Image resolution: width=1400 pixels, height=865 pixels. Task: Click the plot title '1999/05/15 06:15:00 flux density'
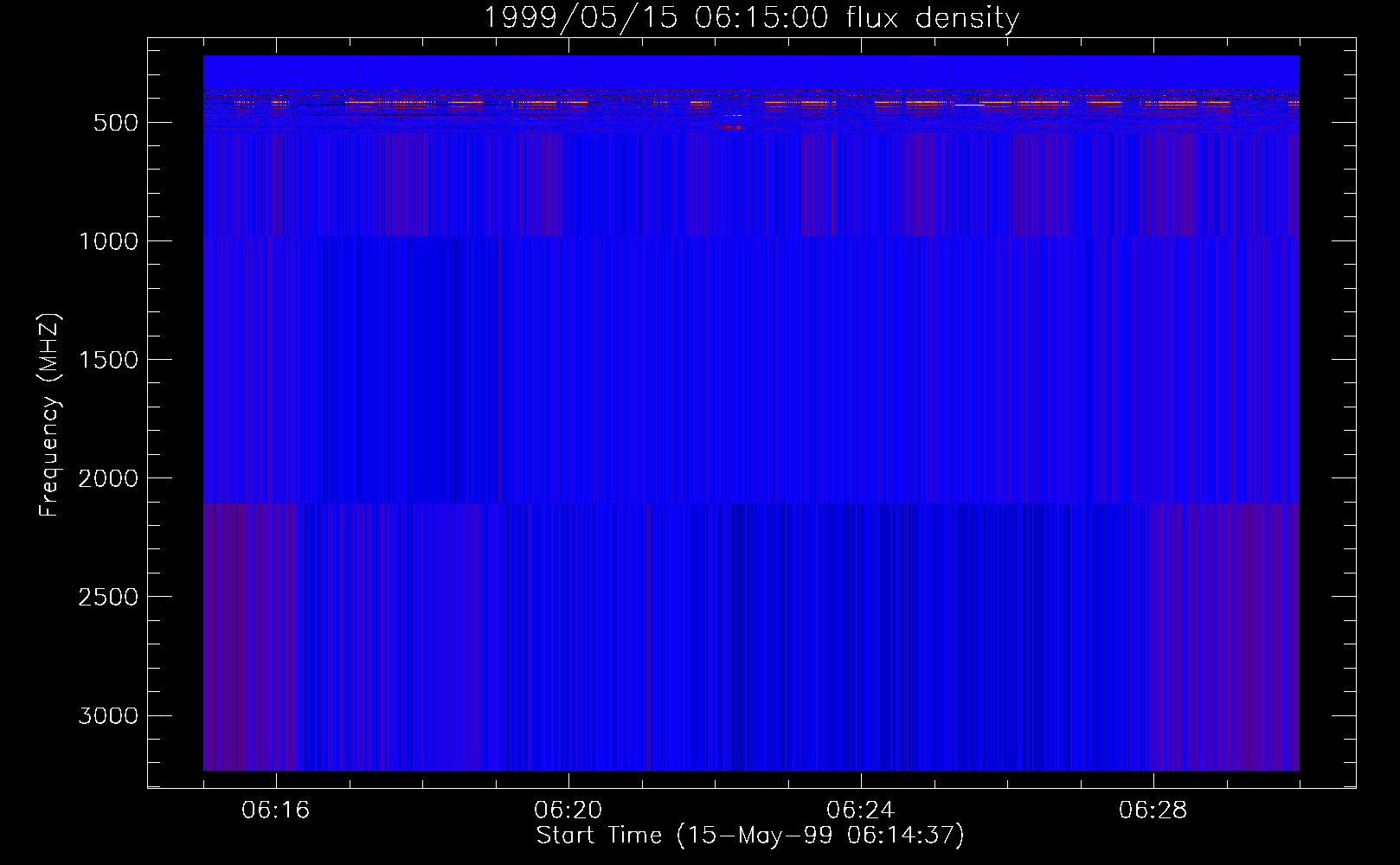click(751, 18)
